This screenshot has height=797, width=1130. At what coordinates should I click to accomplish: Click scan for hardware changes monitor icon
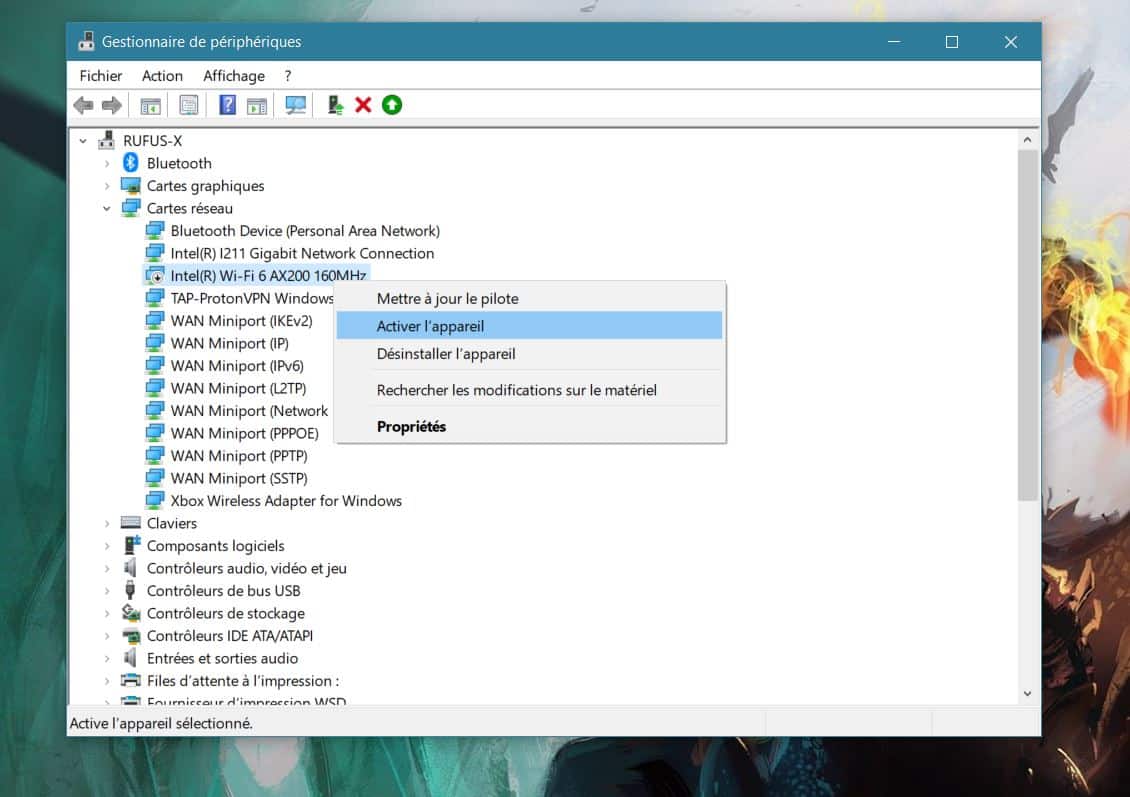295,105
